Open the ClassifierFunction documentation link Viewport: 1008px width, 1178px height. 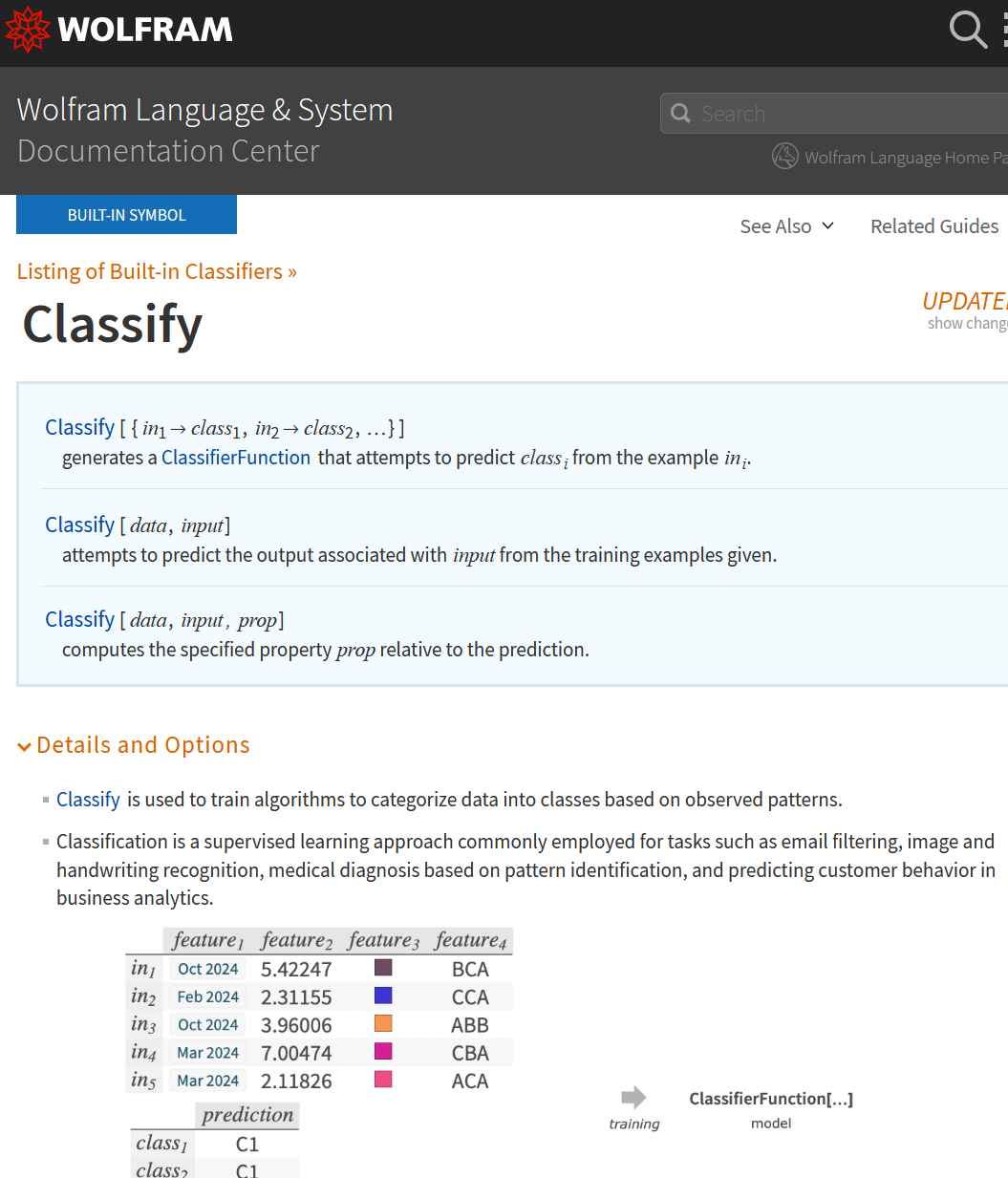(x=236, y=458)
